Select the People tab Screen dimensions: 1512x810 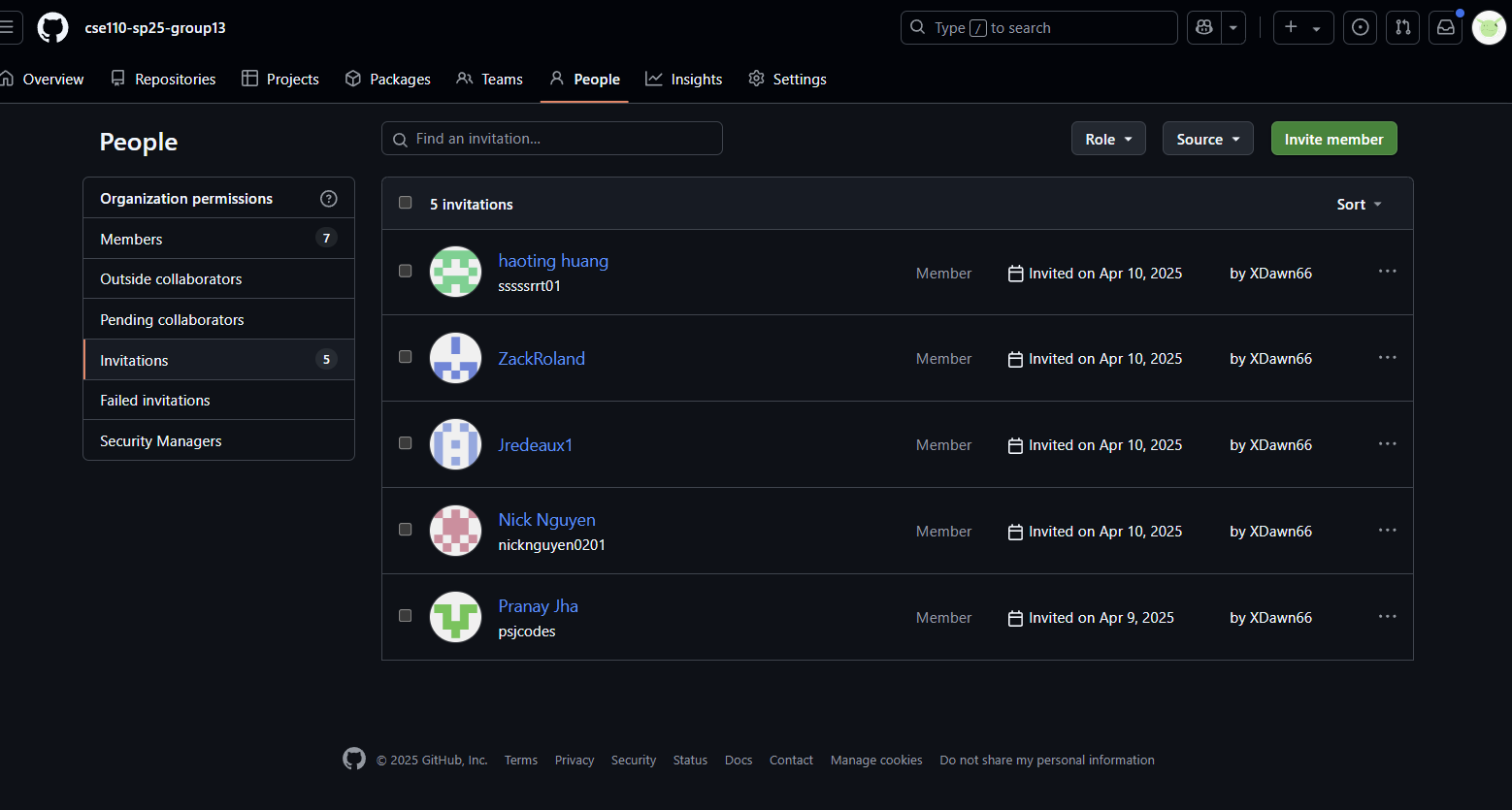pyautogui.click(x=584, y=79)
